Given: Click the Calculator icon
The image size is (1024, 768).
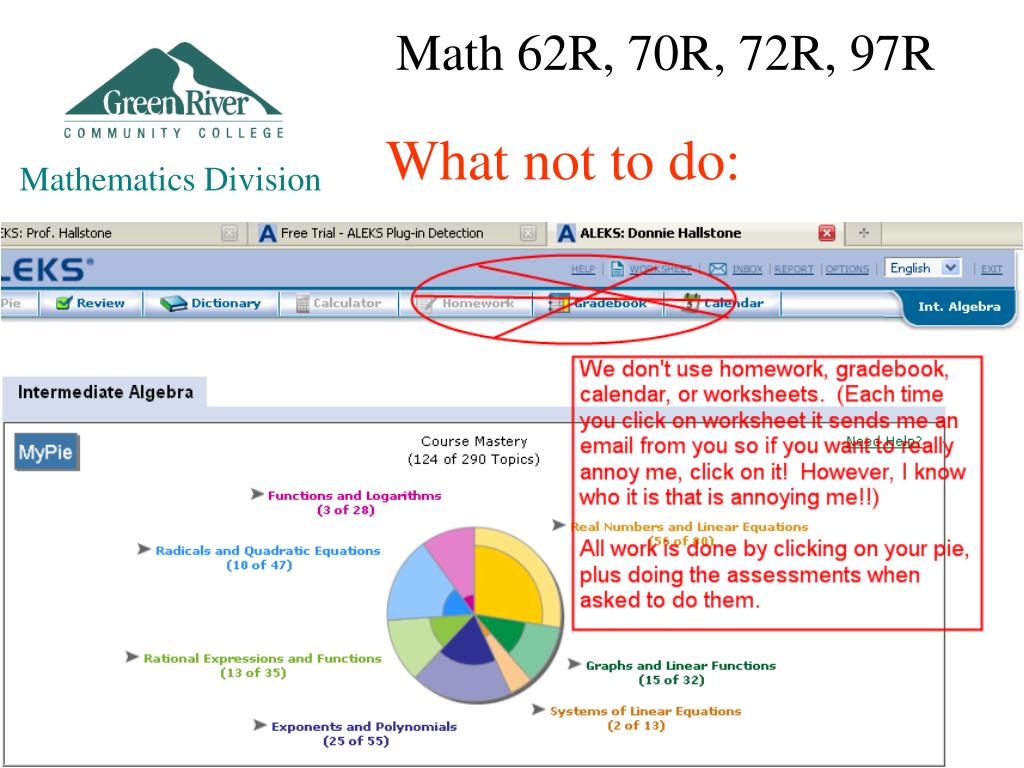Looking at the screenshot, I should pos(302,304).
